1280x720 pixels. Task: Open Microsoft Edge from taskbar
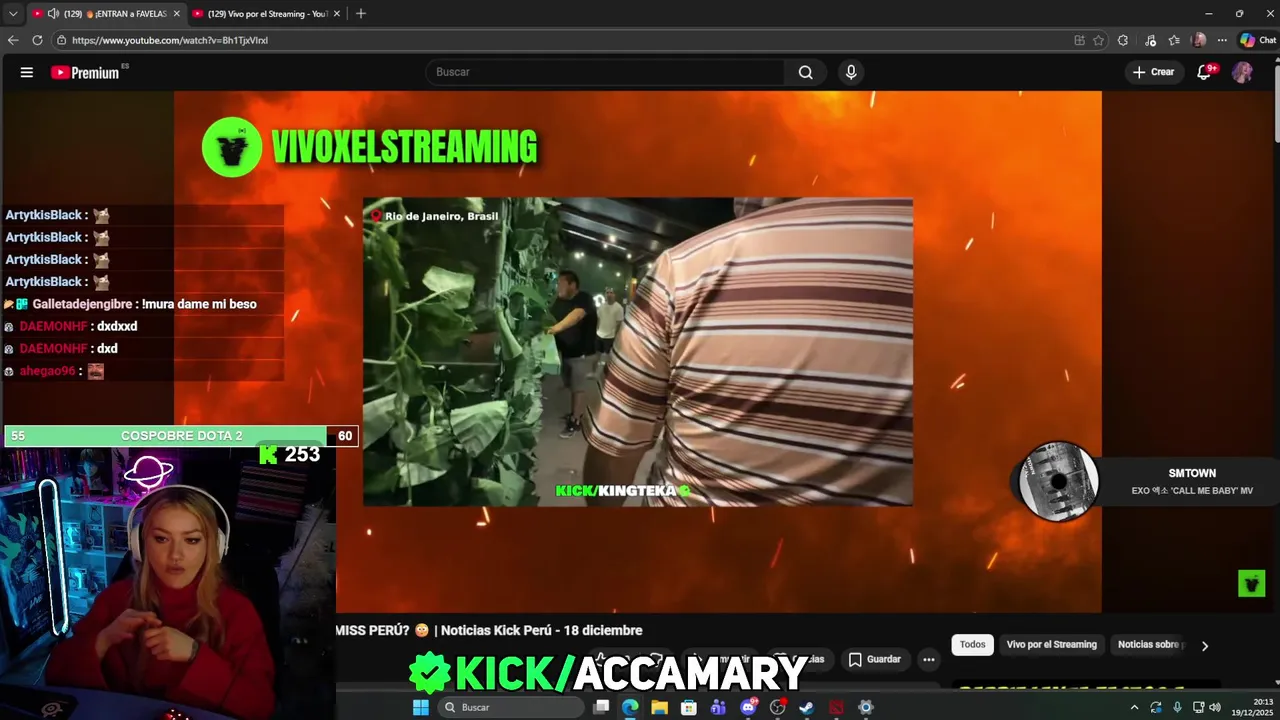click(x=630, y=707)
